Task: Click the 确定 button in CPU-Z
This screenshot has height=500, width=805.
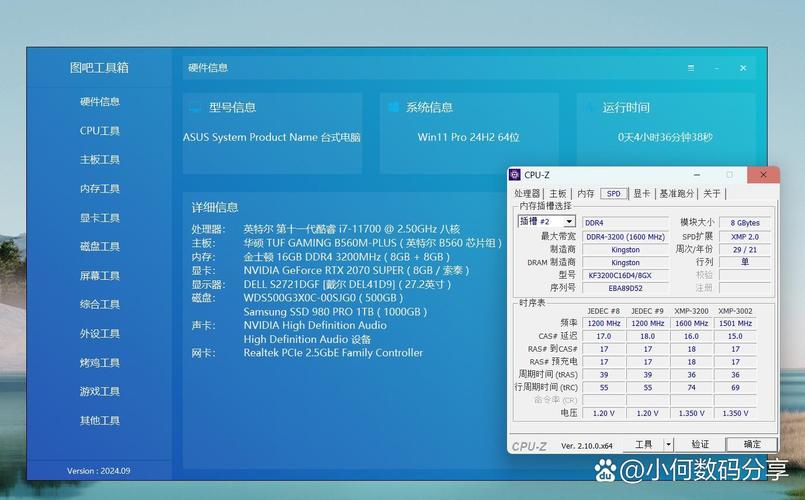Action: pyautogui.click(x=752, y=445)
